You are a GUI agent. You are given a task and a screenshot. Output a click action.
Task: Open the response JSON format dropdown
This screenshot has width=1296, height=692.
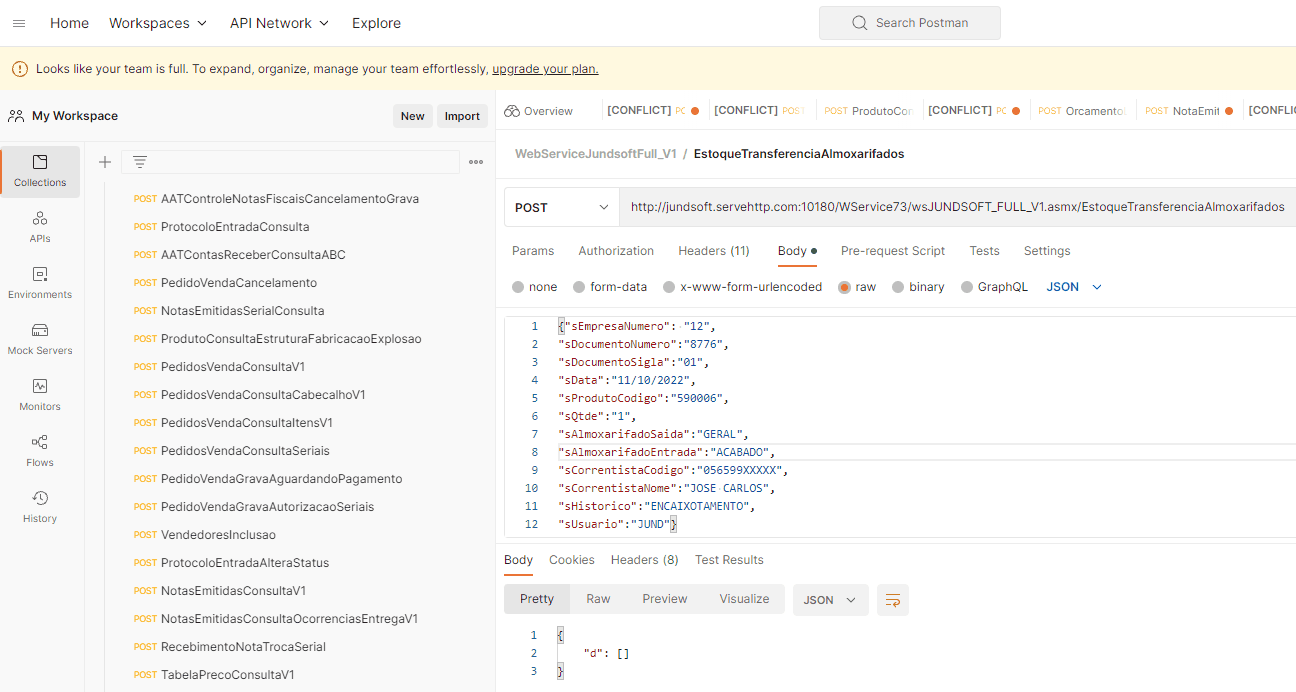pos(830,600)
